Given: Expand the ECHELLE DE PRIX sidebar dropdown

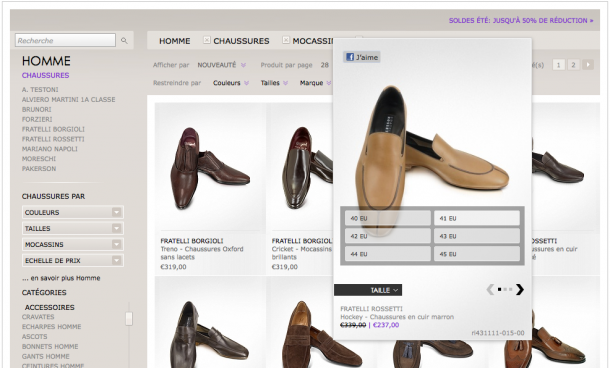Looking at the screenshot, I should click(73, 260).
